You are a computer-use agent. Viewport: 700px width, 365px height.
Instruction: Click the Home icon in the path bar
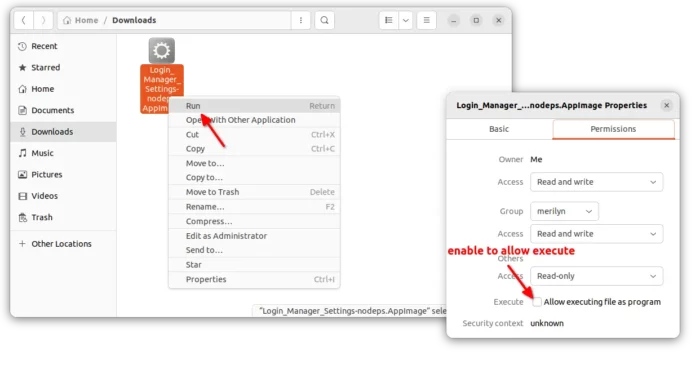click(67, 21)
